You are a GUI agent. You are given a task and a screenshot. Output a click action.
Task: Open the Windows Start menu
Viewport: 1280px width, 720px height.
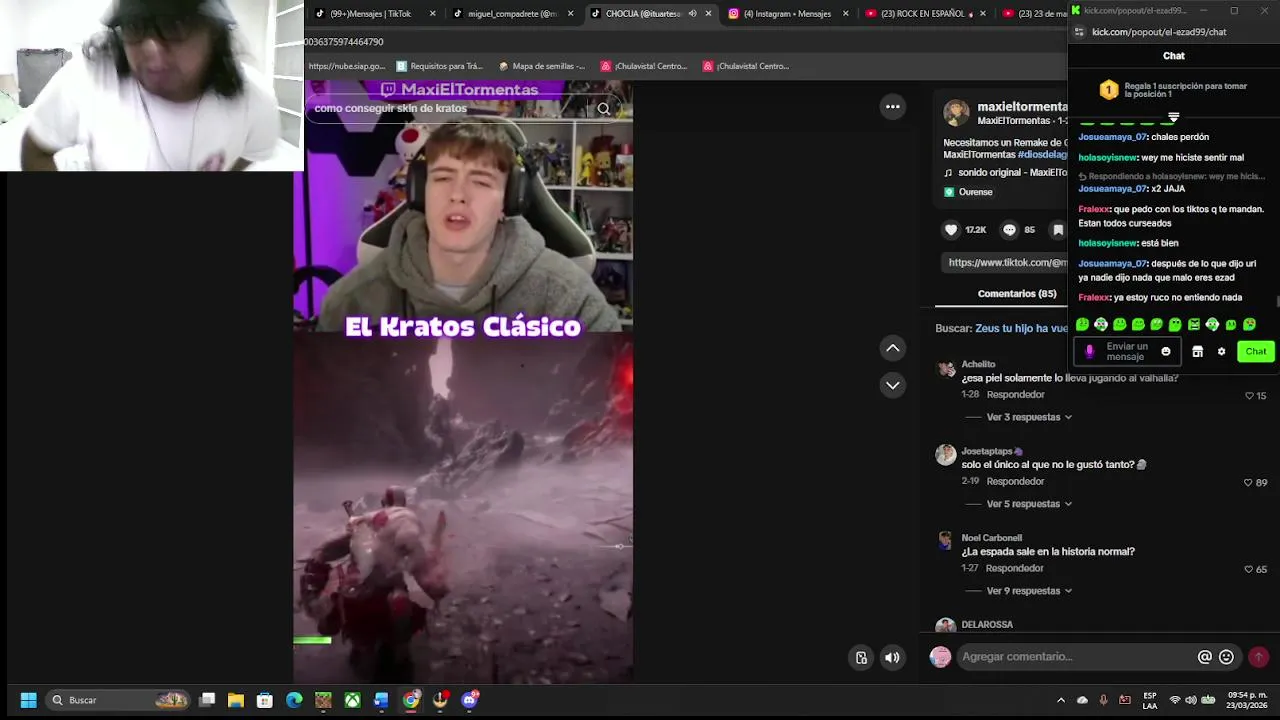click(x=28, y=700)
